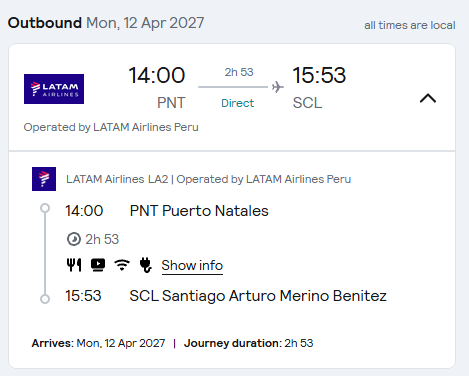Click the small LATAM segment logo
This screenshot has width=469, height=376.
[44, 179]
